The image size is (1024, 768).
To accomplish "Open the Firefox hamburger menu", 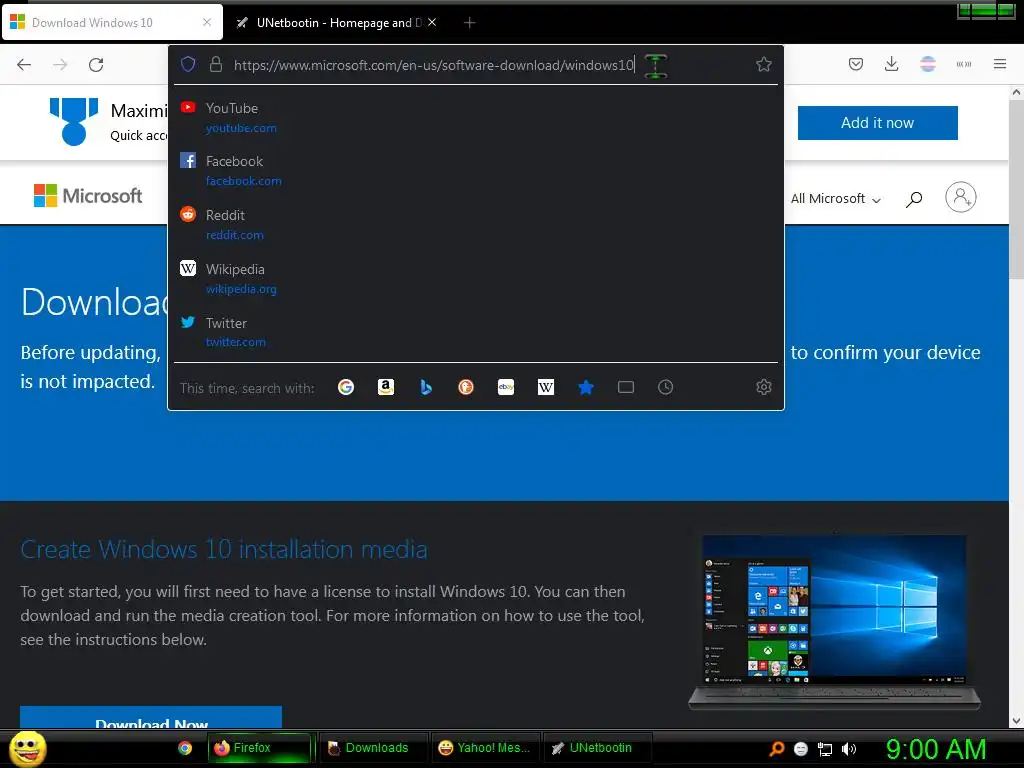I will pos(999,64).
